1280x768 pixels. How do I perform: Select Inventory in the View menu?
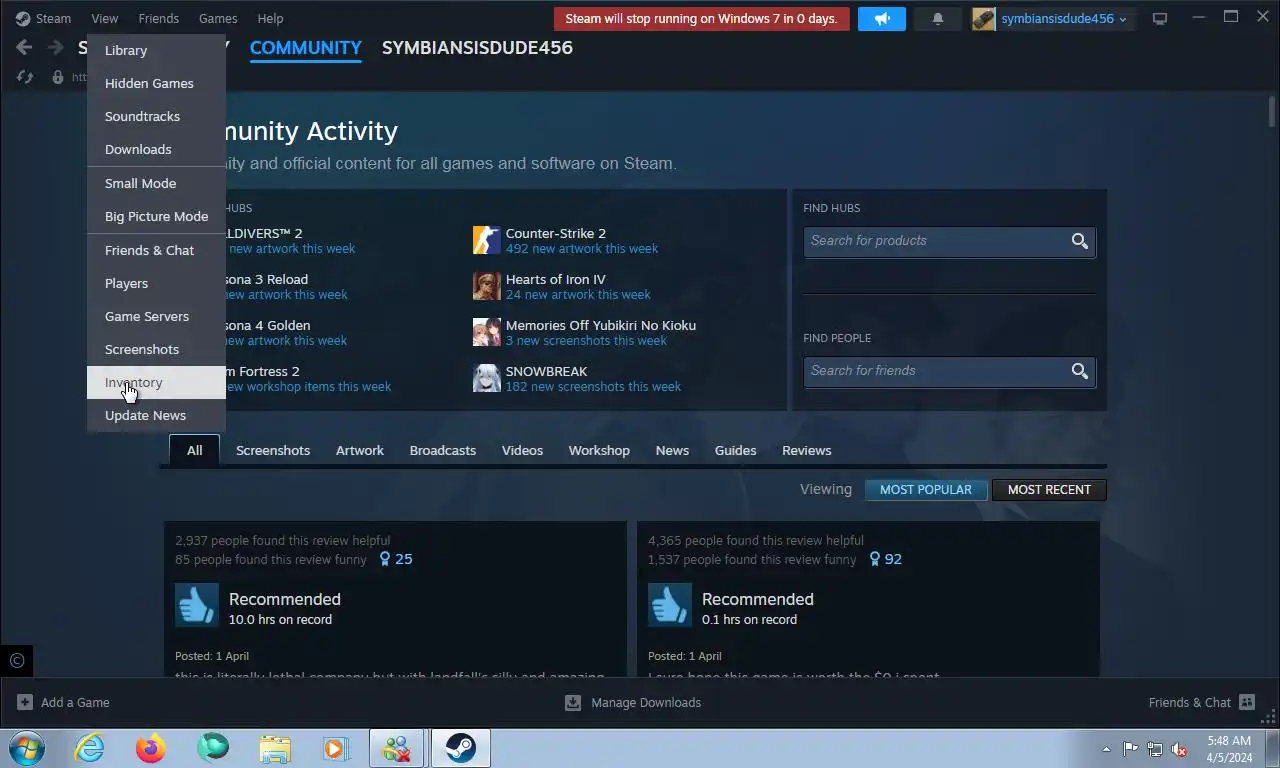point(156,382)
